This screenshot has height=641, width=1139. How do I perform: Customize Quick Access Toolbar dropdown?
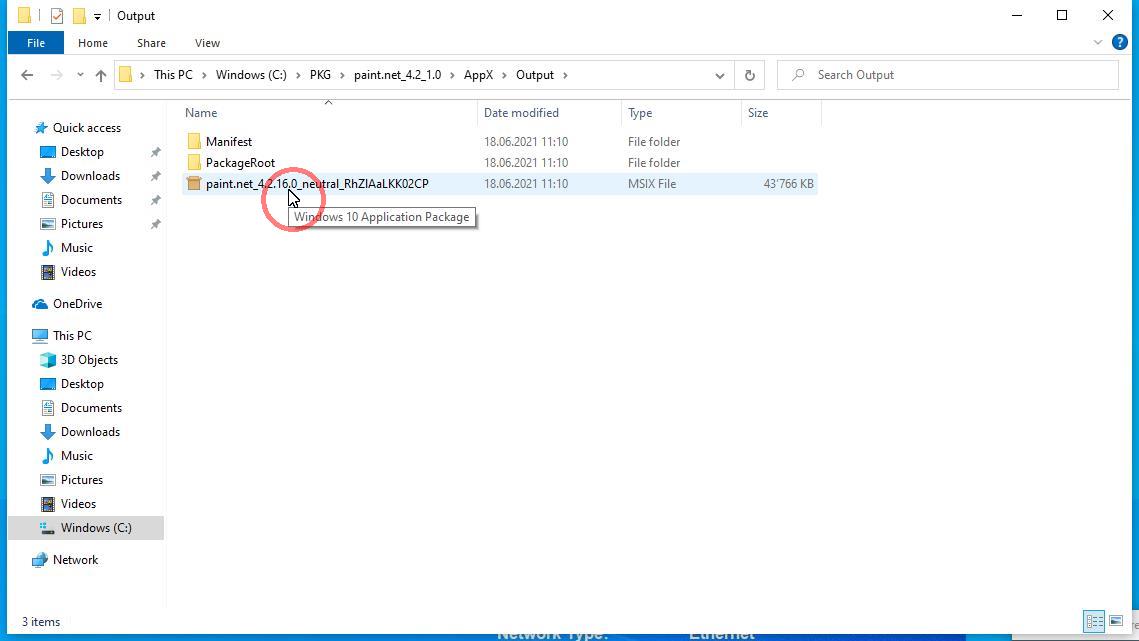tap(97, 16)
